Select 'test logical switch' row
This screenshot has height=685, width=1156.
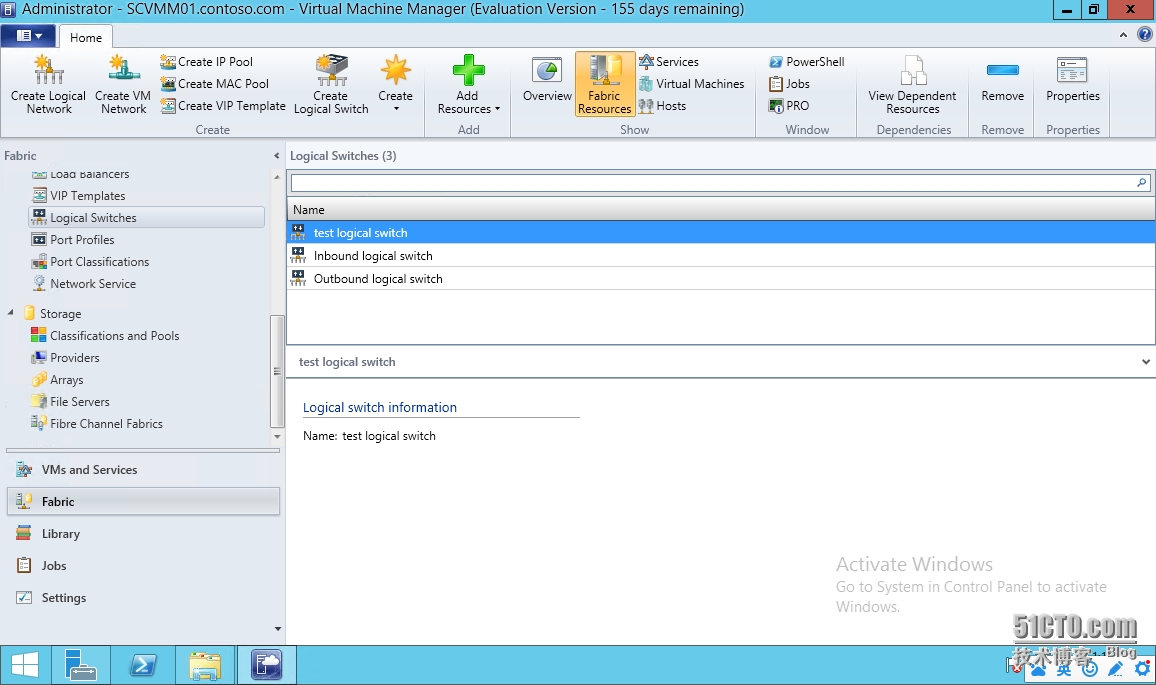click(720, 232)
